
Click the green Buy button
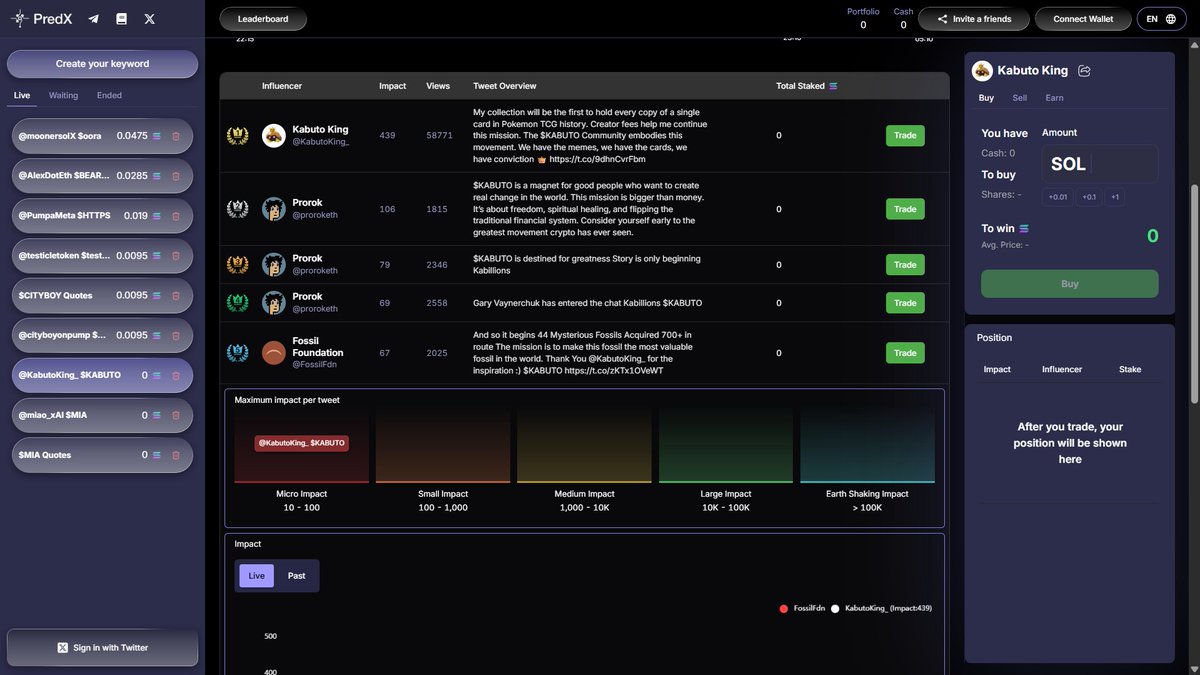click(1069, 284)
